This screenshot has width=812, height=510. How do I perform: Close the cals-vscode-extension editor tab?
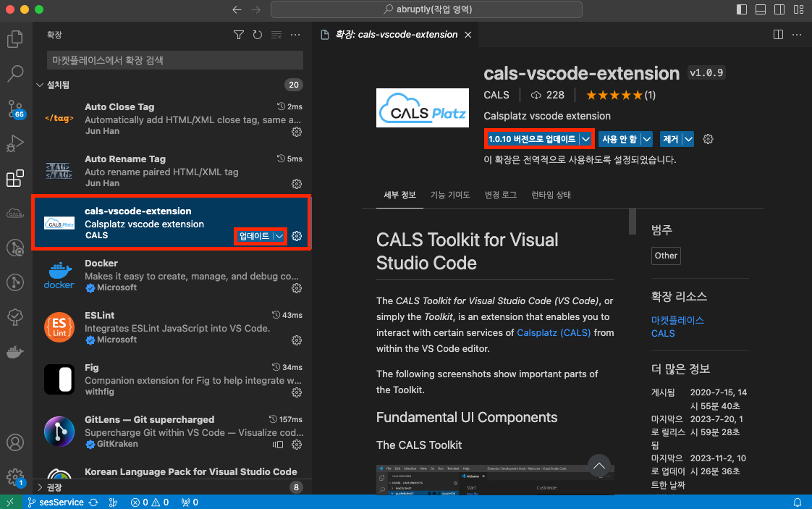[x=468, y=35]
